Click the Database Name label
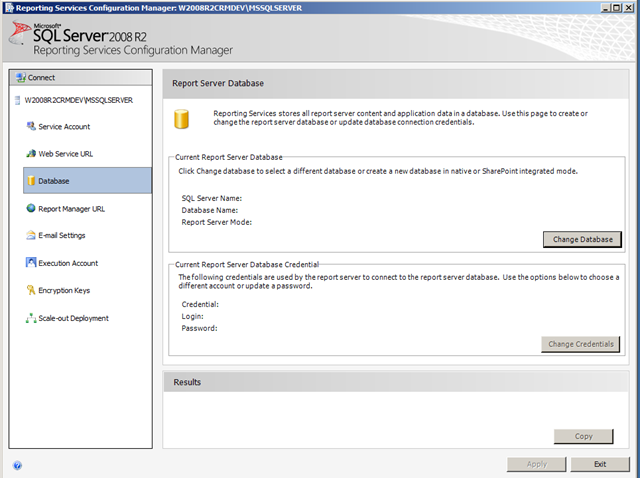 pyautogui.click(x=210, y=210)
